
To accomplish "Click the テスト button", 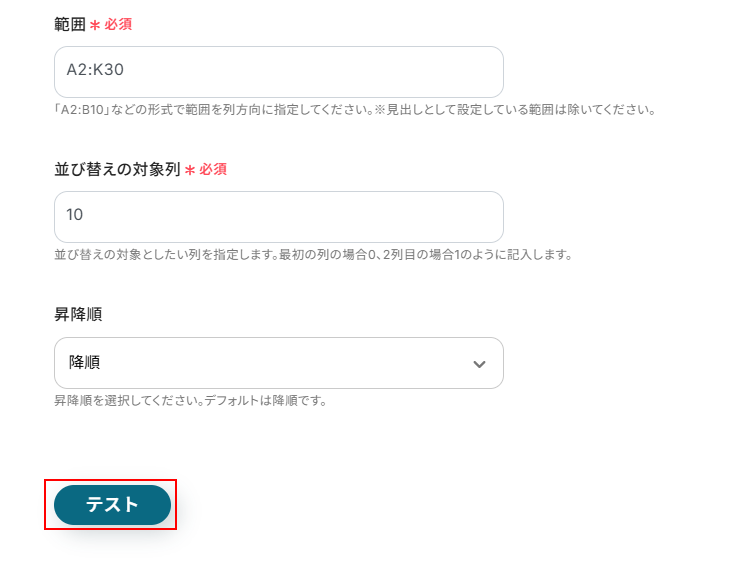I will click(x=112, y=505).
